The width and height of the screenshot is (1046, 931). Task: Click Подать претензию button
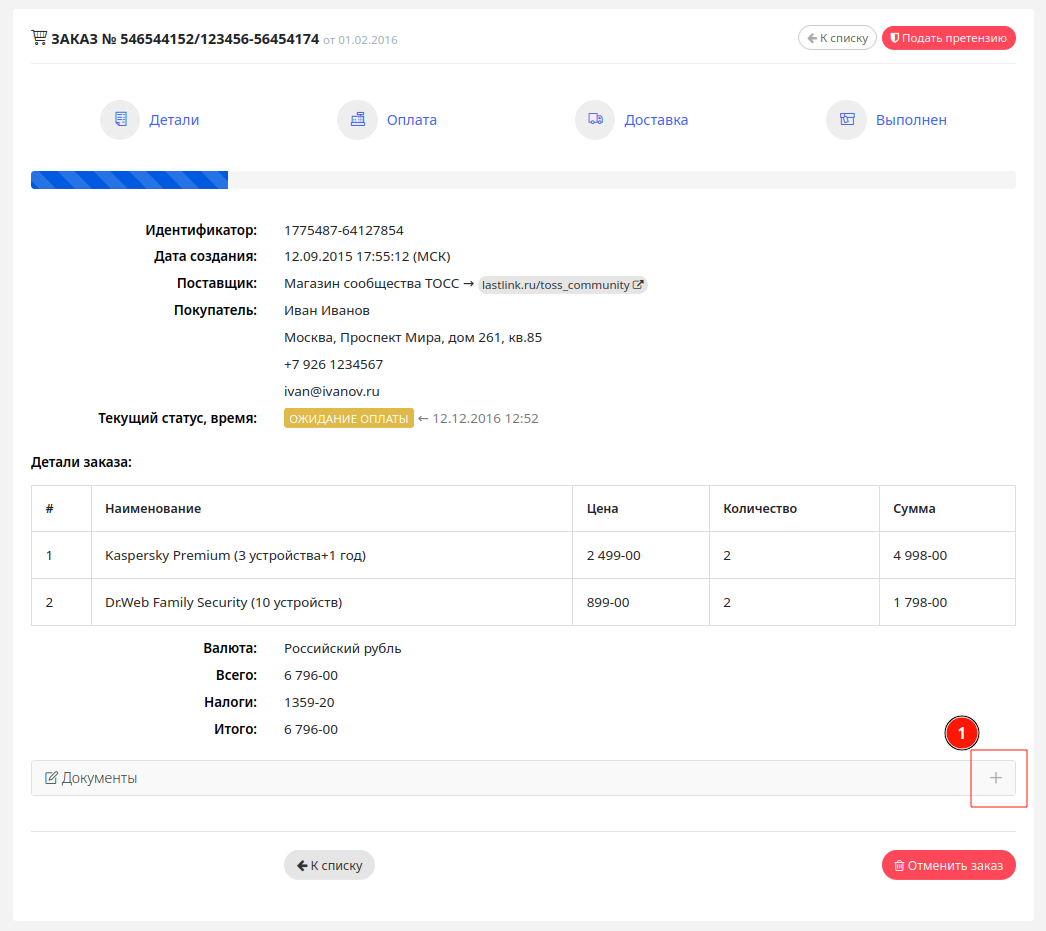tap(949, 38)
